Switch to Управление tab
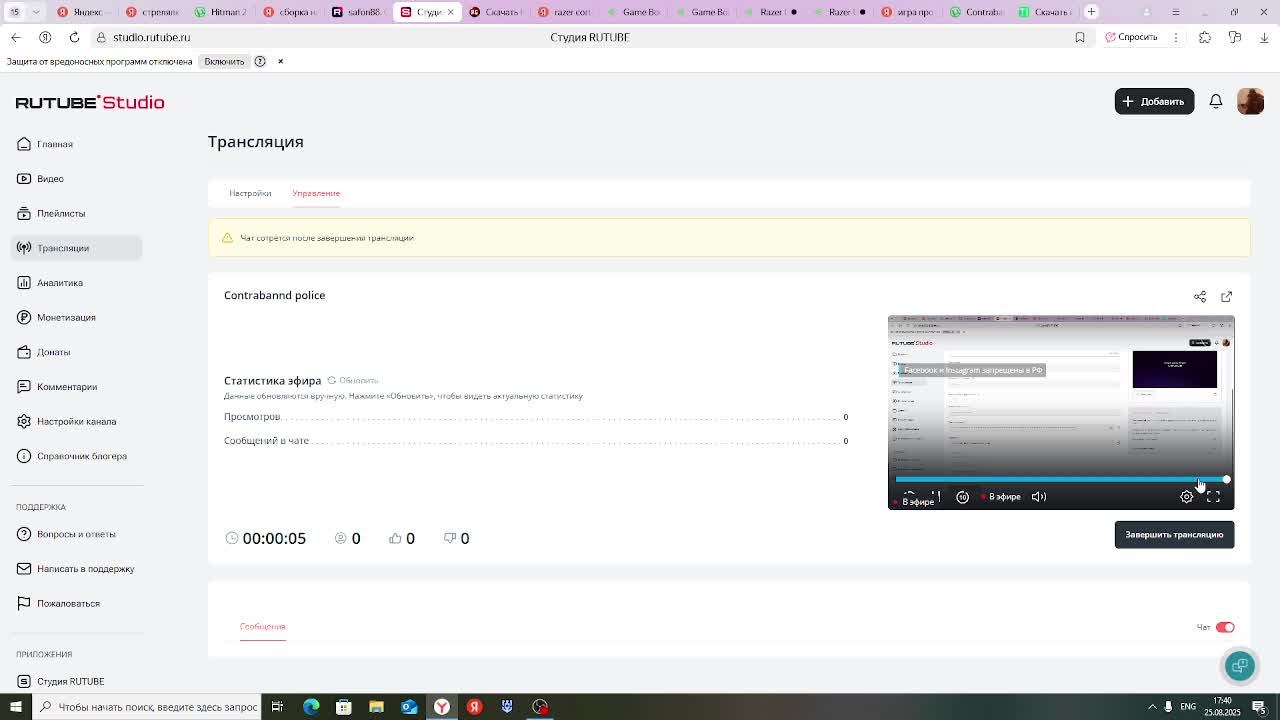This screenshot has height=720, width=1280. click(x=316, y=193)
